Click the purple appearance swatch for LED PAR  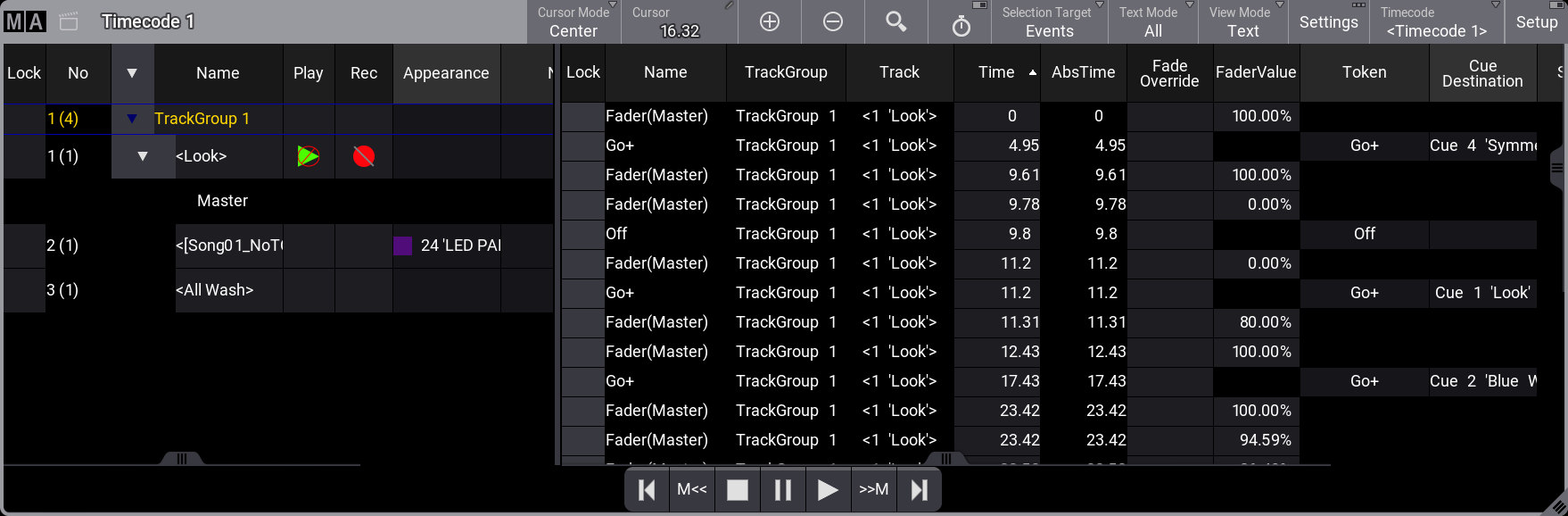[403, 246]
